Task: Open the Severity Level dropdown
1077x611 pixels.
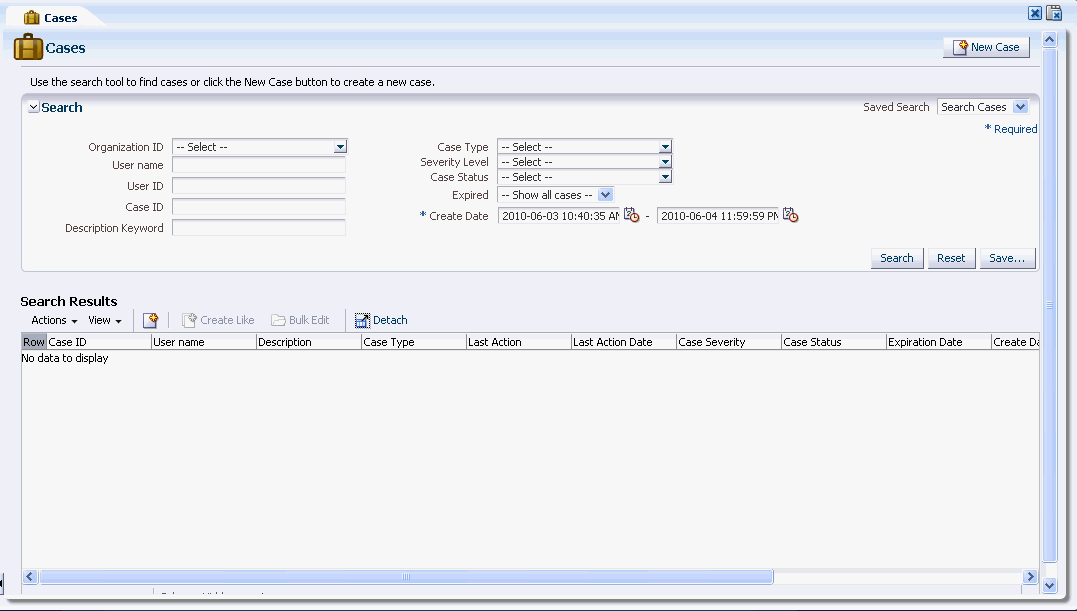Action: (x=665, y=161)
